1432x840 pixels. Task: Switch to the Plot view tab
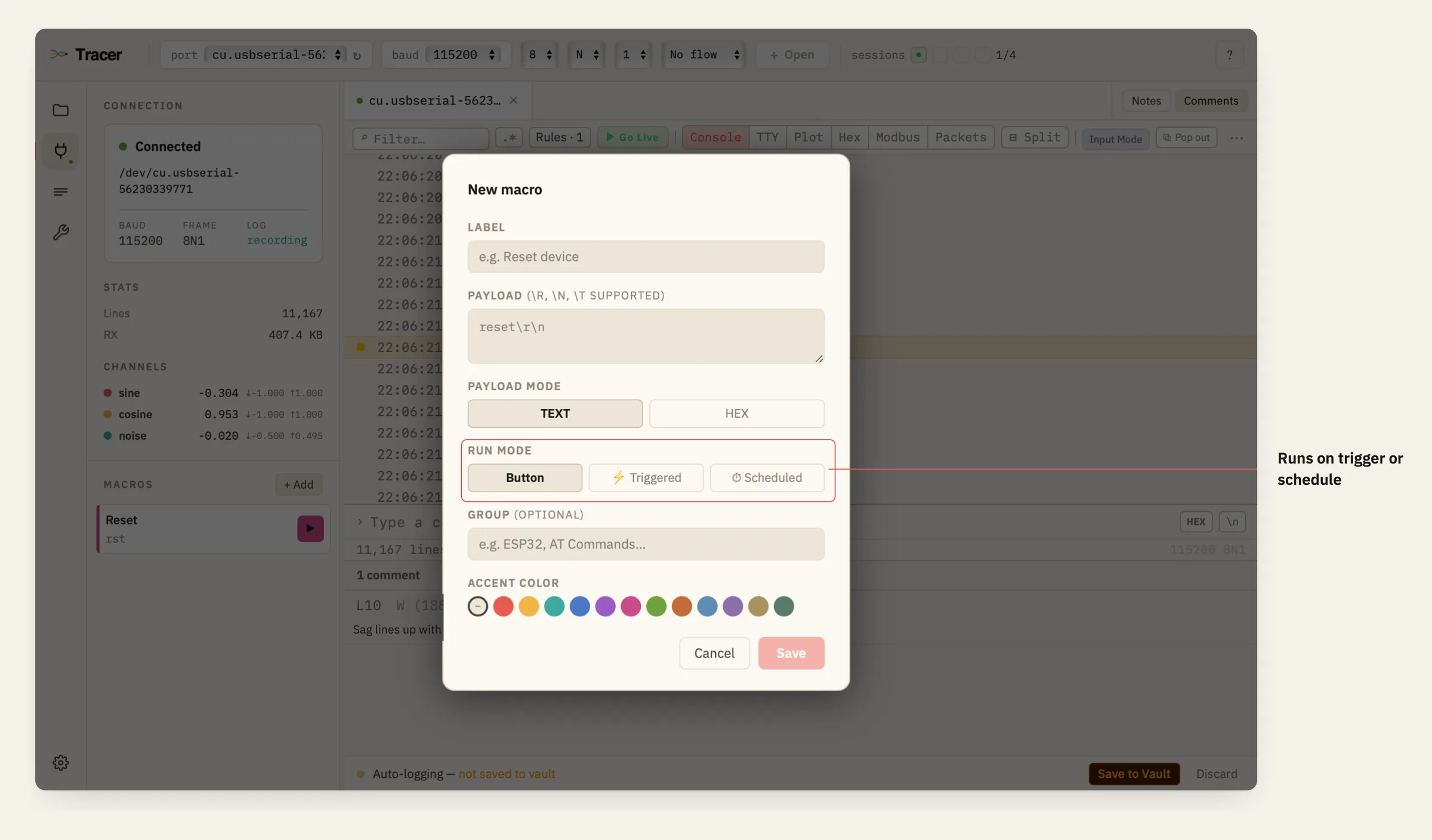pos(808,137)
